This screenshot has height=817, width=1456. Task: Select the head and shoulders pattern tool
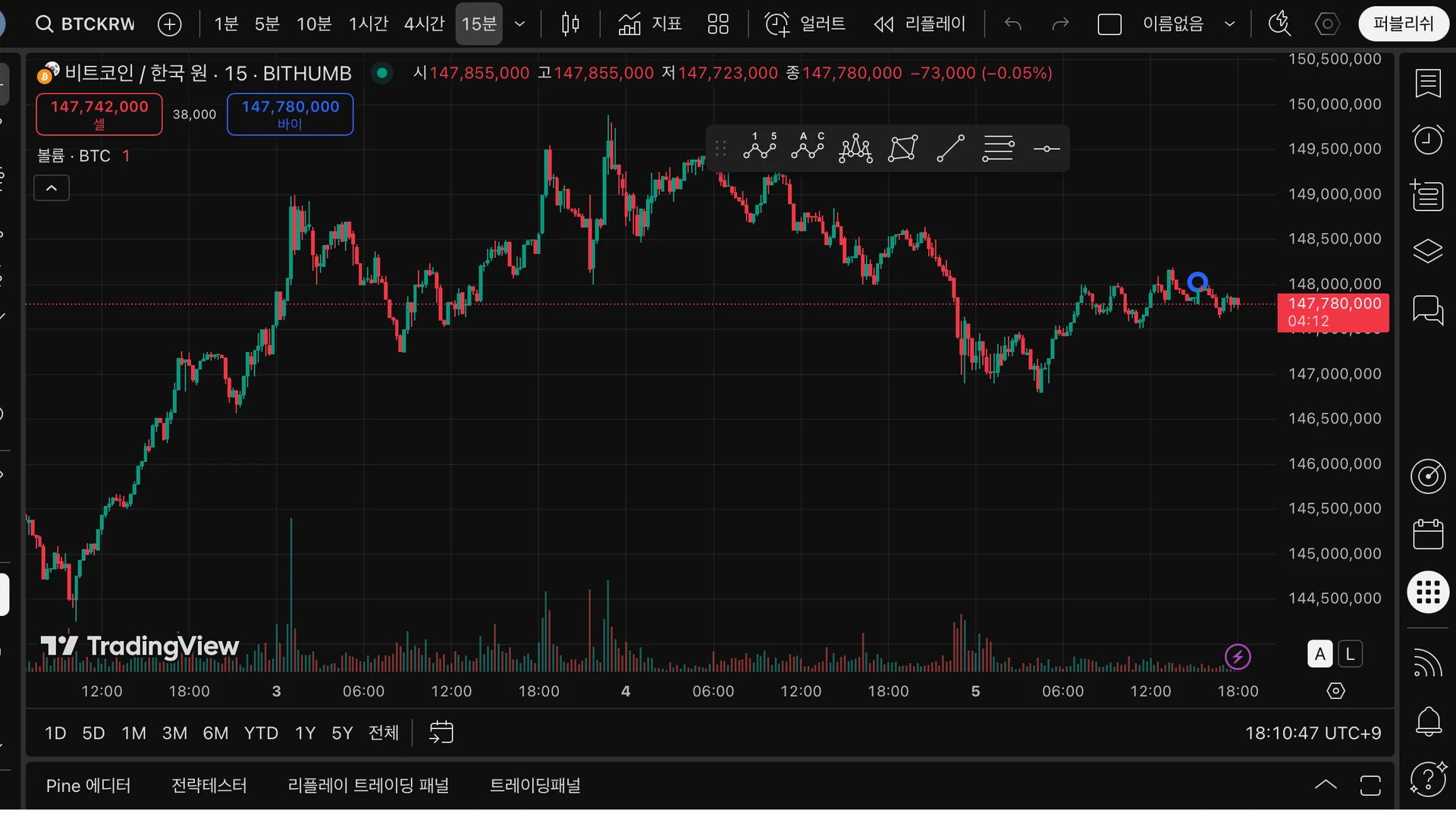coord(855,148)
